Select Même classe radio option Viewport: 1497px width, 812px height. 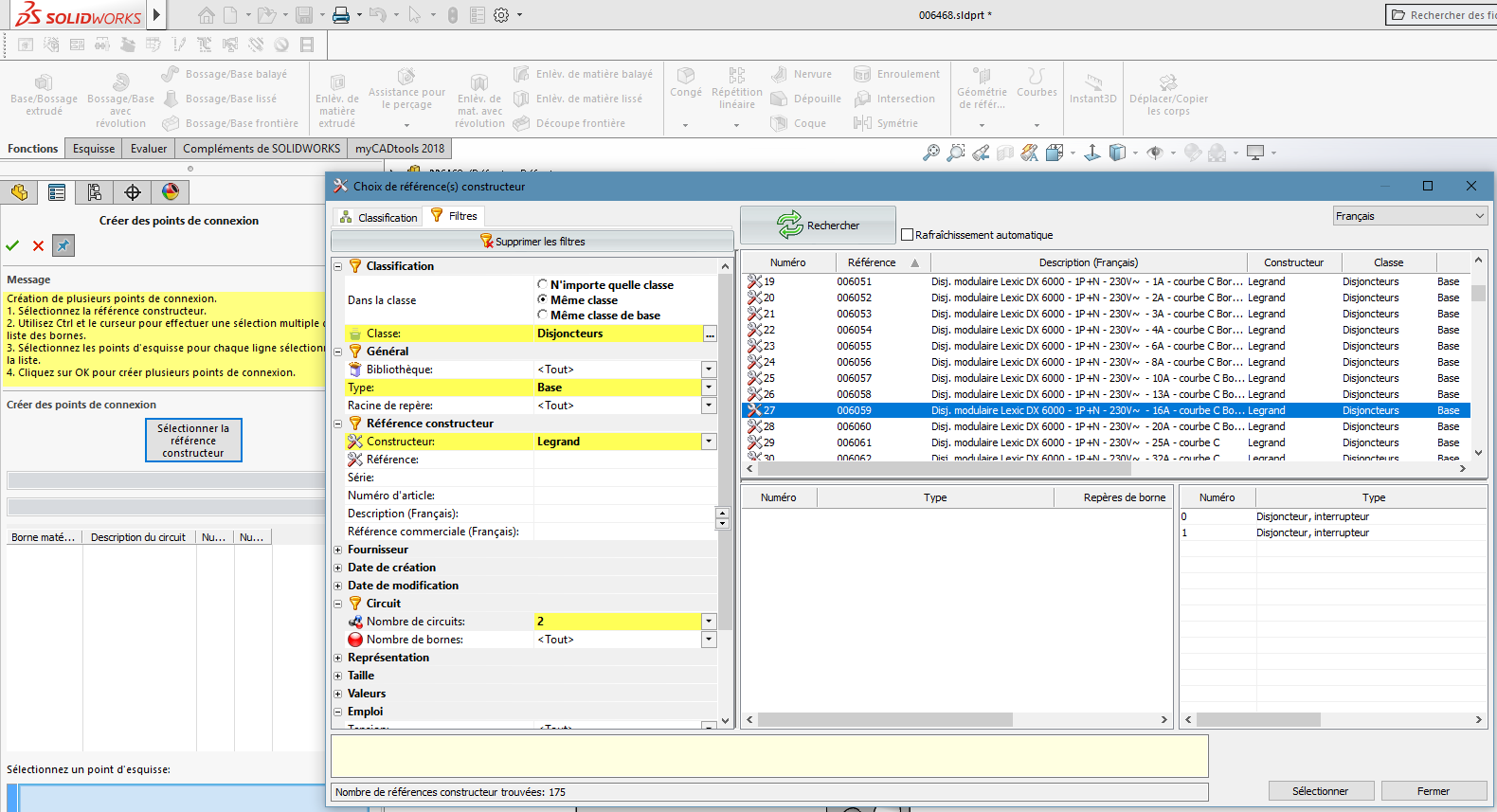pyautogui.click(x=542, y=299)
